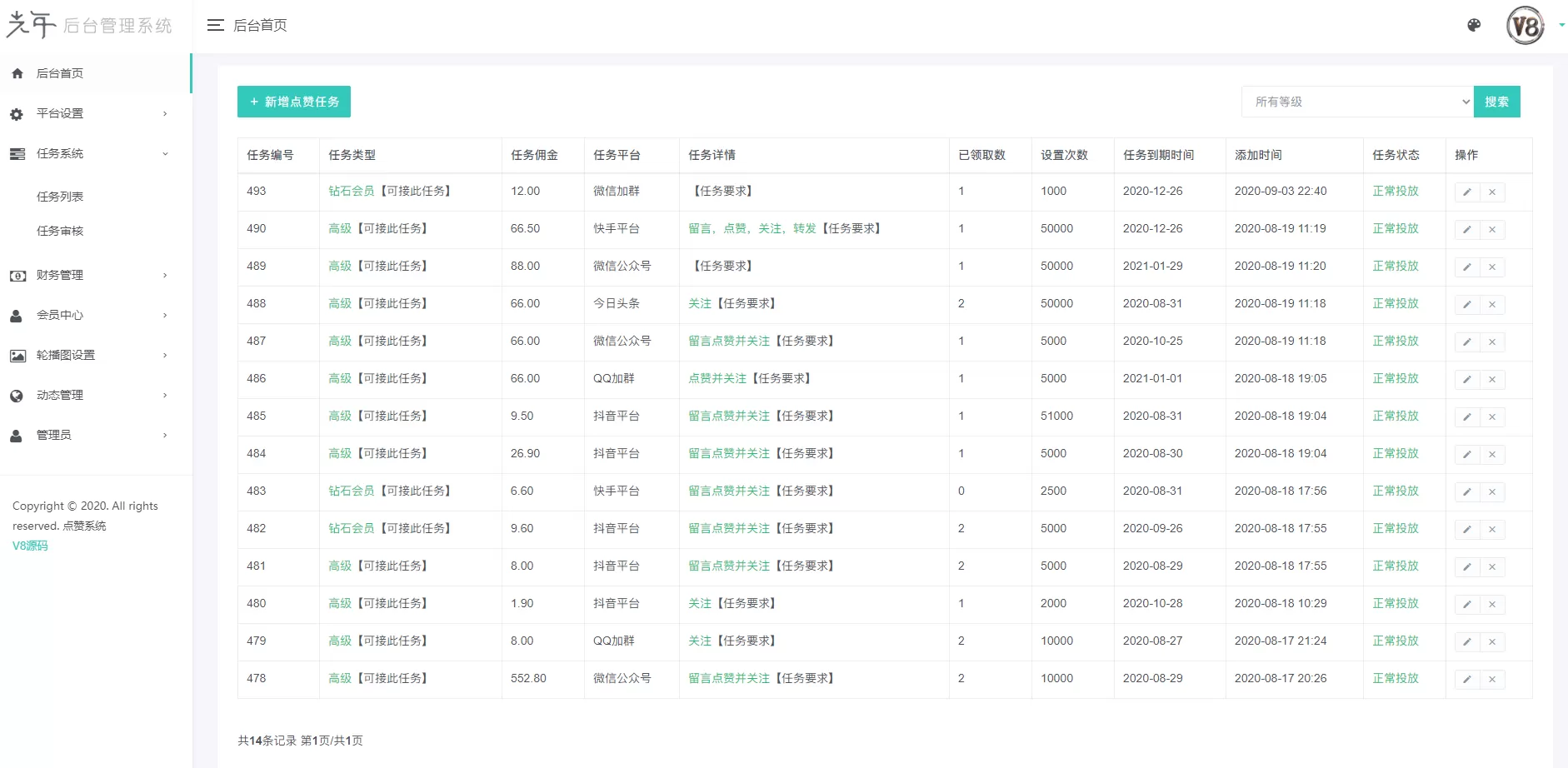Click the hamburger menu collapse icon
Screen dimensions: 1568x768
215,26
